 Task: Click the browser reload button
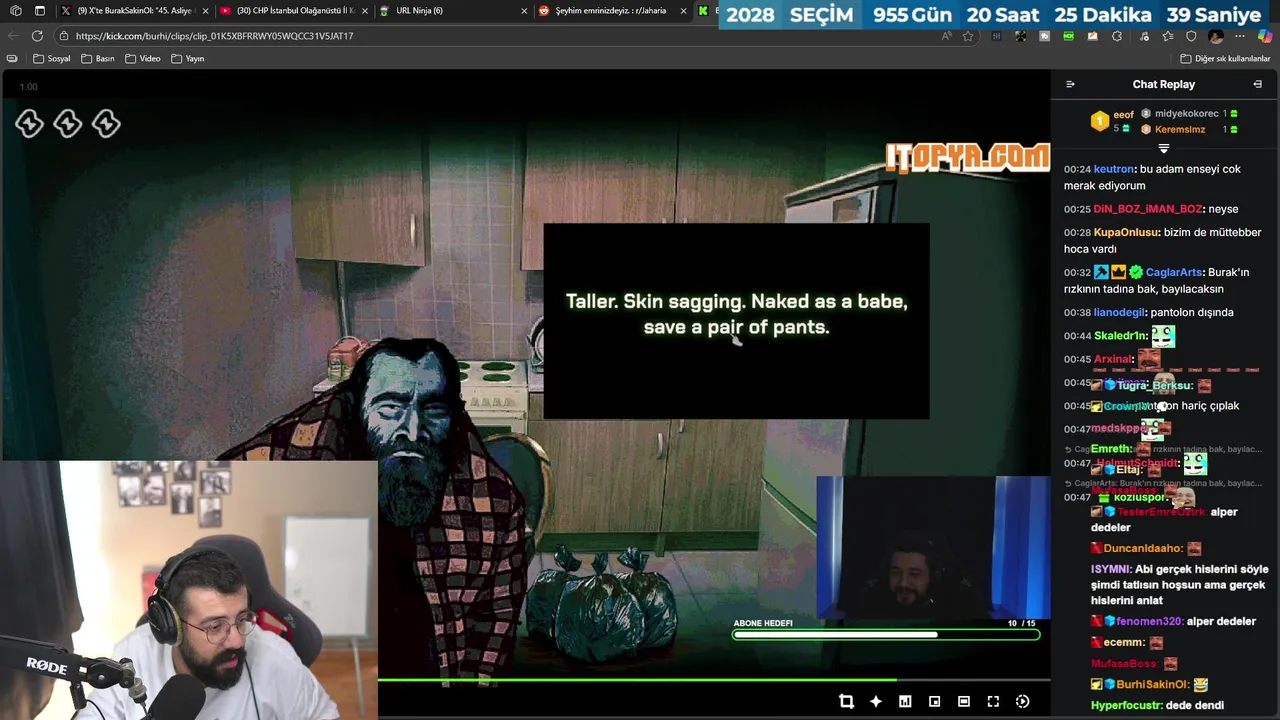click(x=37, y=36)
